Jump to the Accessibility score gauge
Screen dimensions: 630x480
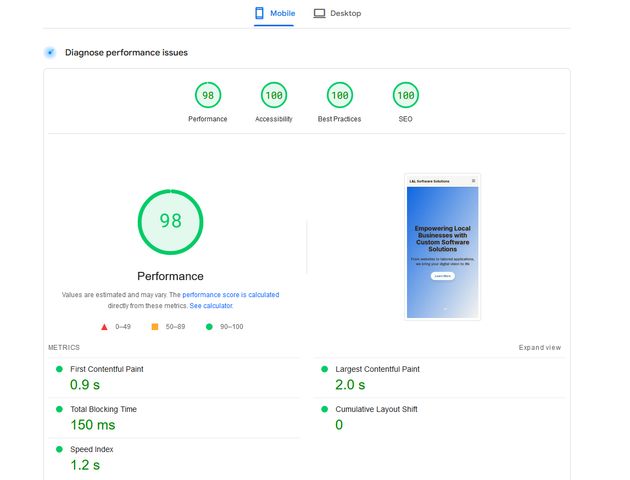tap(274, 95)
